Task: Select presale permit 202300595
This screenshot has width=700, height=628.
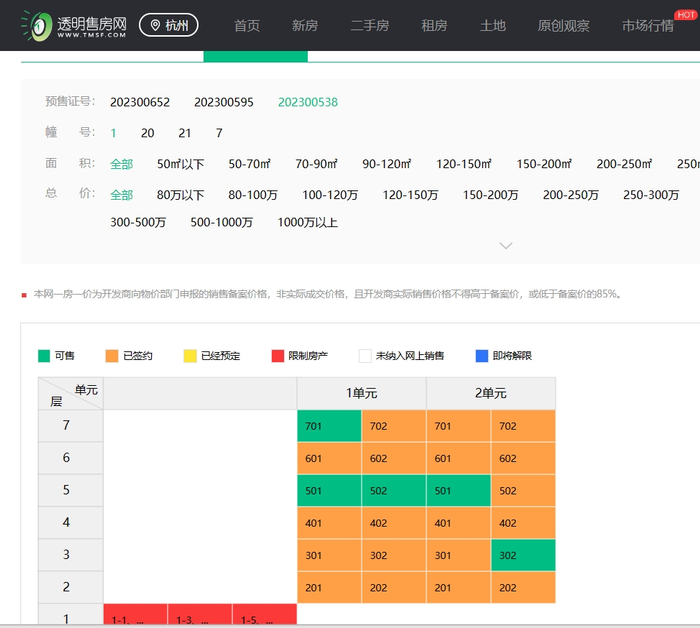Action: point(224,102)
